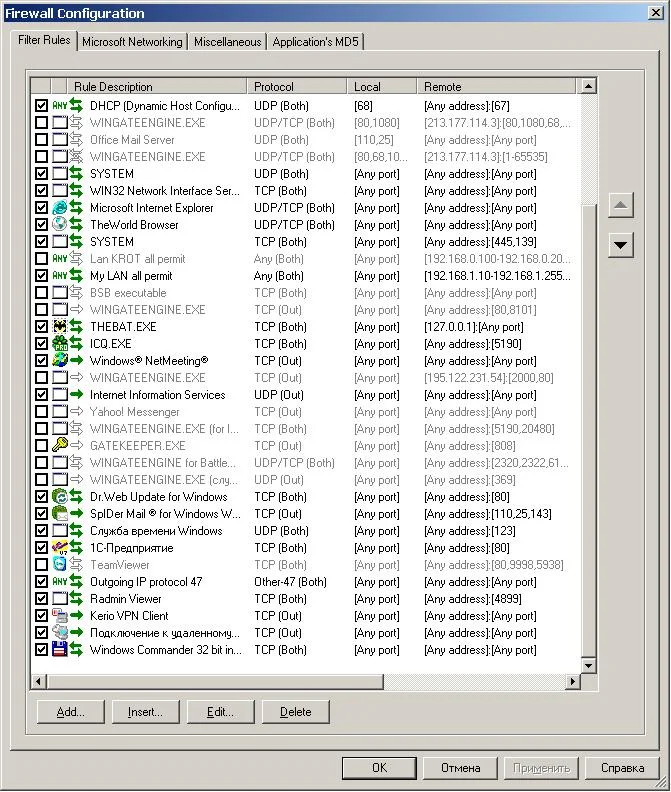Click the ANY icon beside Lan KROT all permit
The height and width of the screenshot is (792, 671).
click(x=60, y=259)
